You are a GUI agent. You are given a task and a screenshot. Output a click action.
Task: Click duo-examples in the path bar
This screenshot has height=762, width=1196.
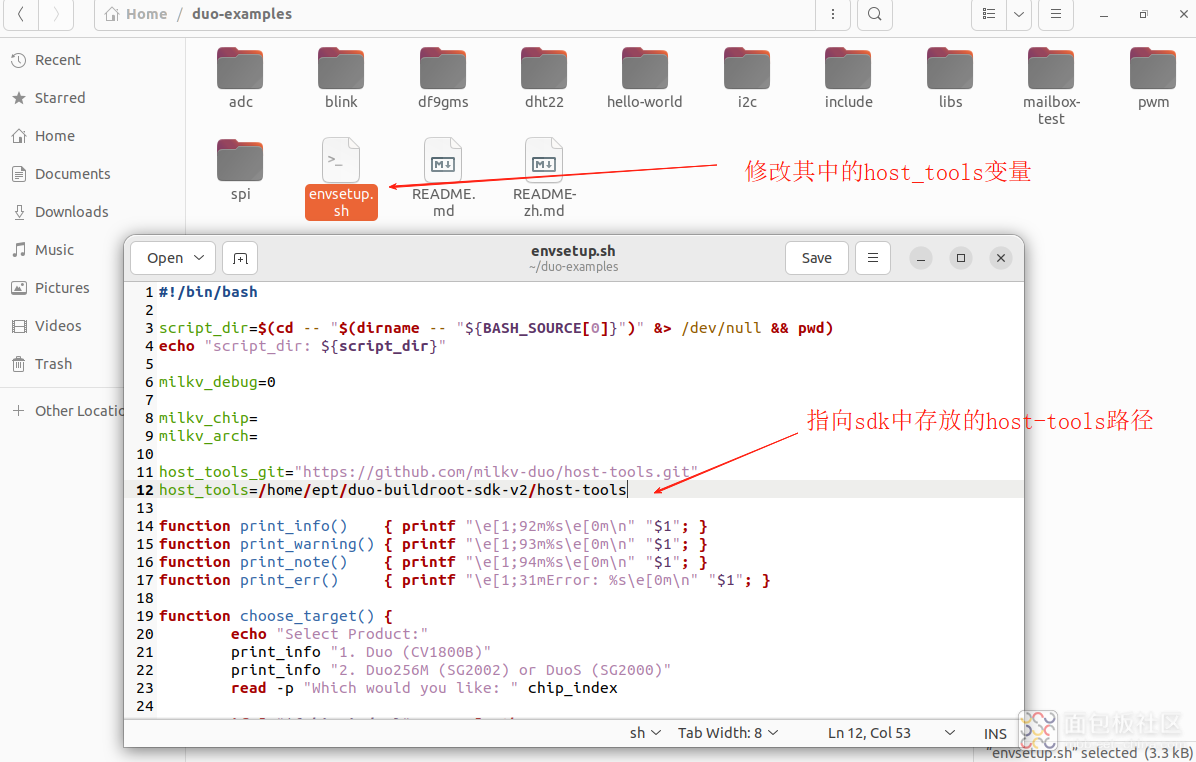(x=242, y=14)
